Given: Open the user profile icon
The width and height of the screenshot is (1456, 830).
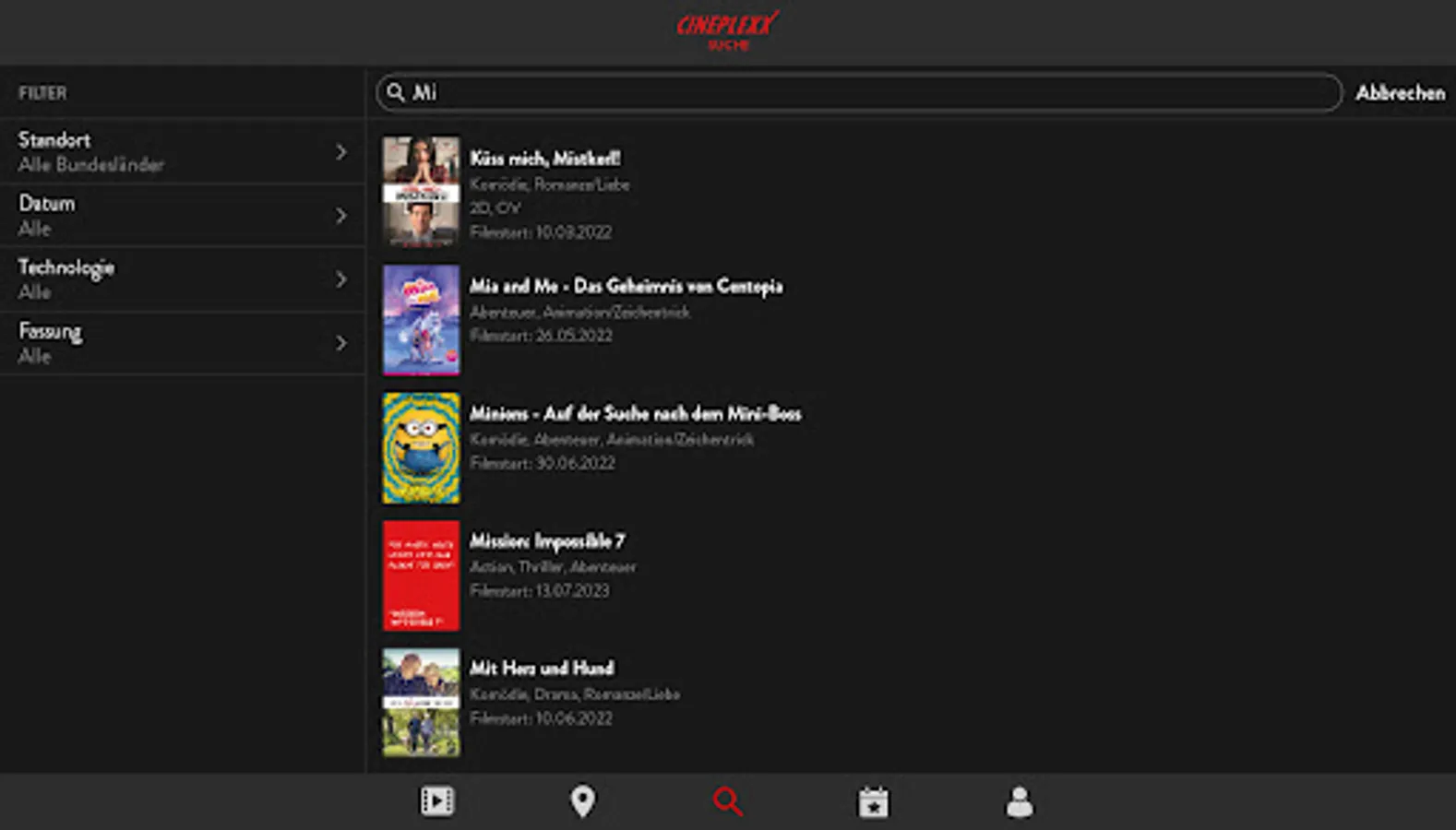Looking at the screenshot, I should [1020, 802].
